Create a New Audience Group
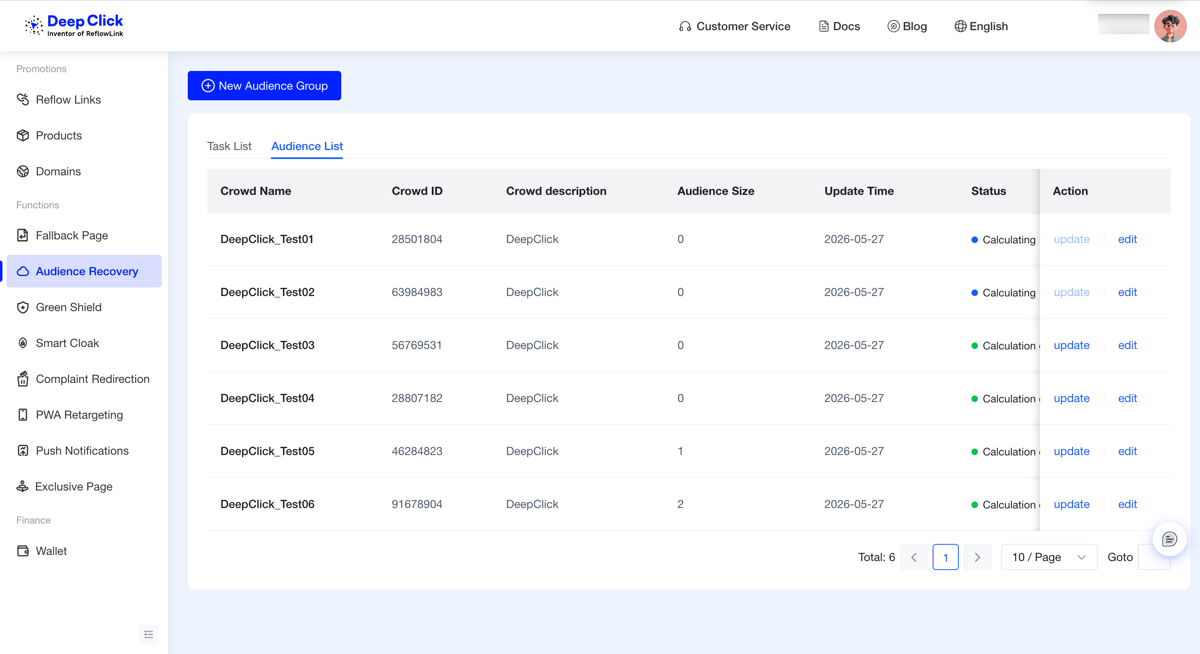 (264, 86)
